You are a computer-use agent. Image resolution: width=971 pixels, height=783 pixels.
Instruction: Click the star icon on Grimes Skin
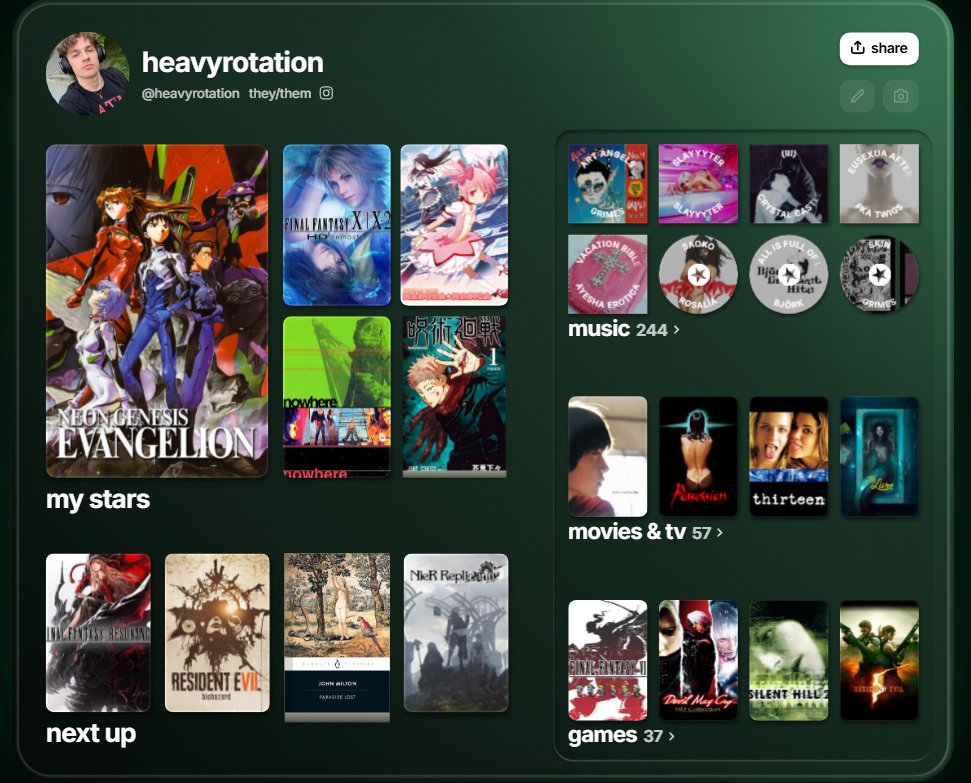click(x=879, y=274)
